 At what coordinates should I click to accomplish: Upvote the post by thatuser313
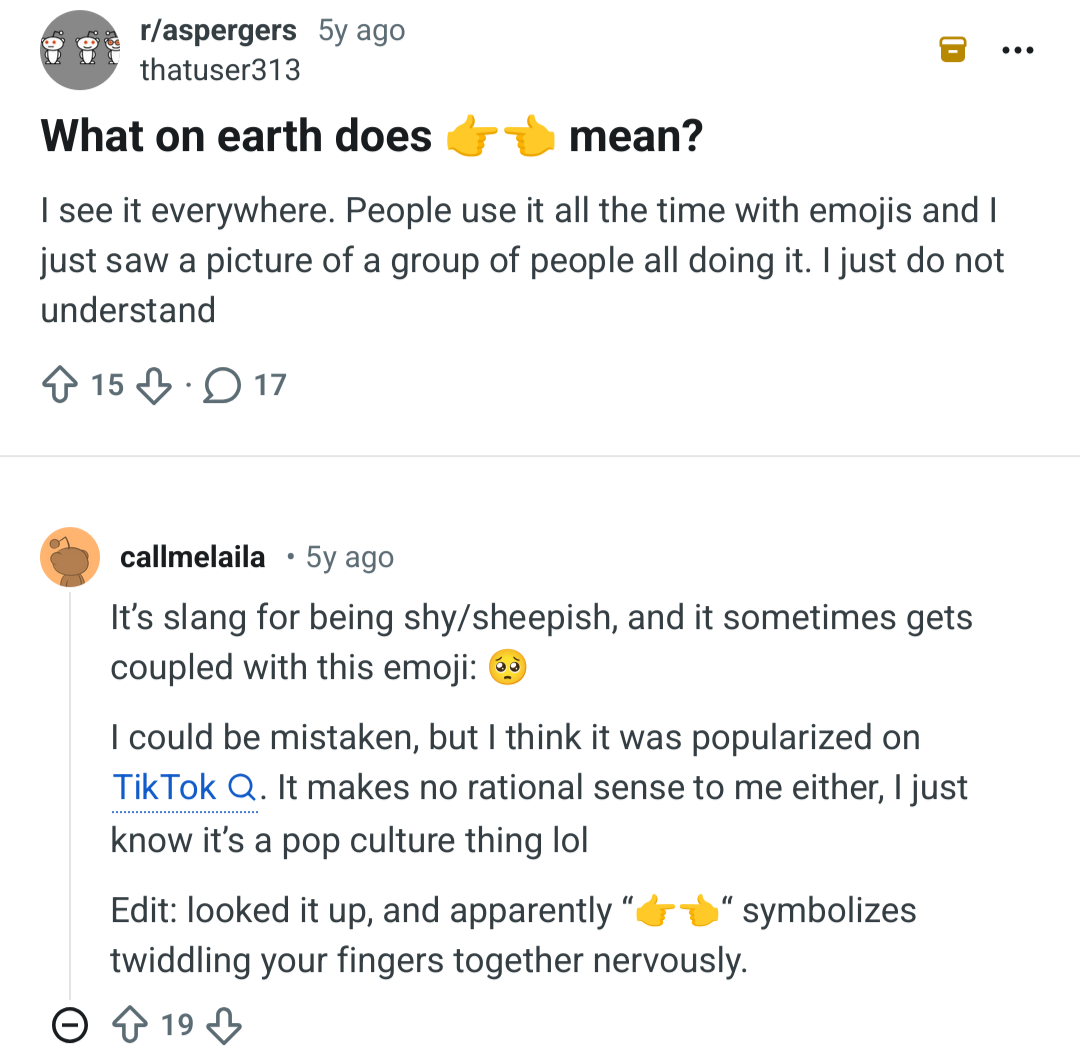click(x=60, y=385)
